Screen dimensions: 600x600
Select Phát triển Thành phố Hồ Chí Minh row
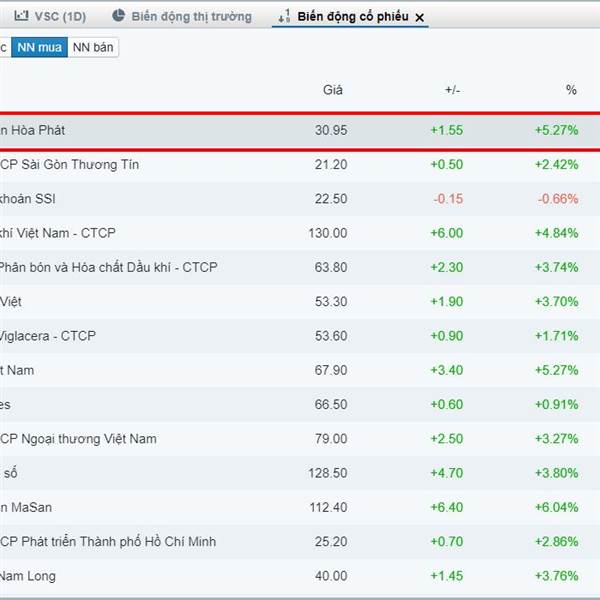coord(300,542)
